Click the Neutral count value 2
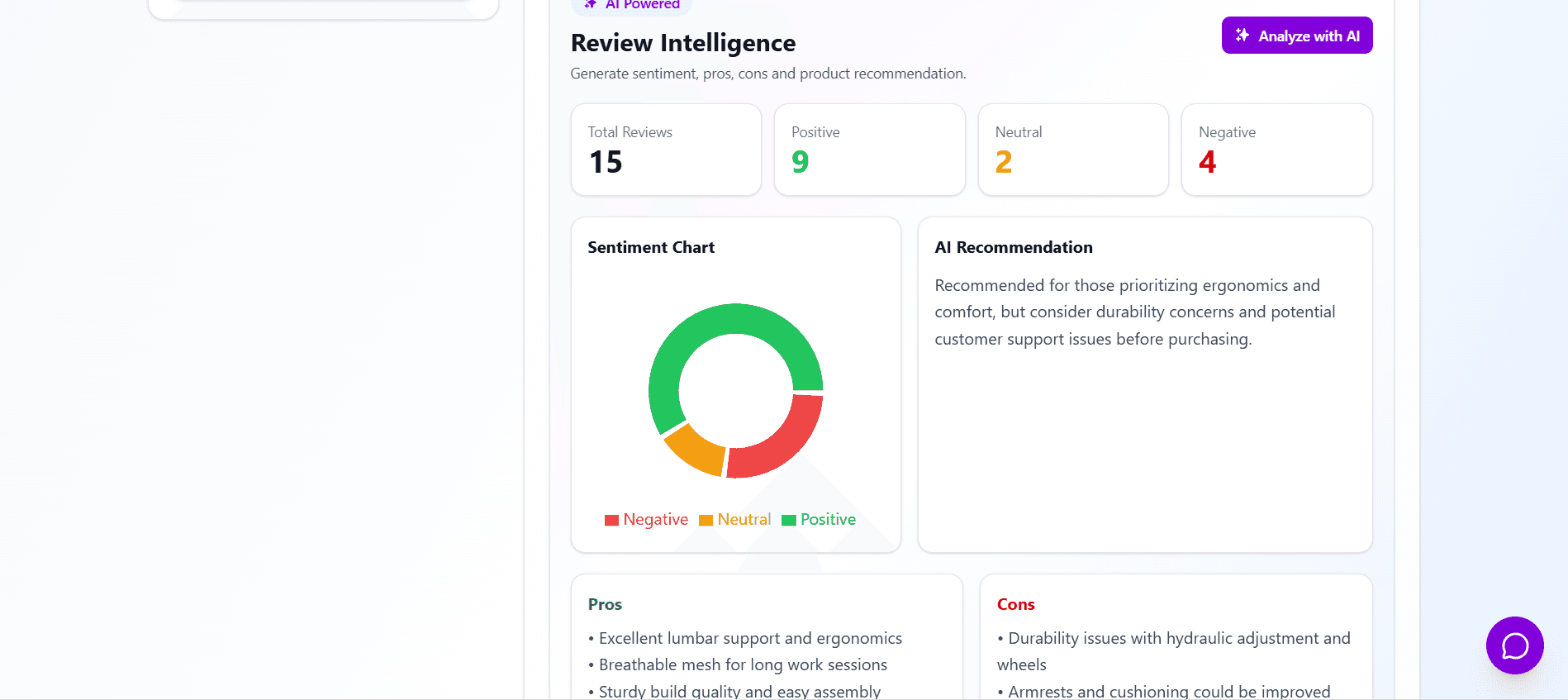This screenshot has width=1568, height=700. coord(1004,162)
